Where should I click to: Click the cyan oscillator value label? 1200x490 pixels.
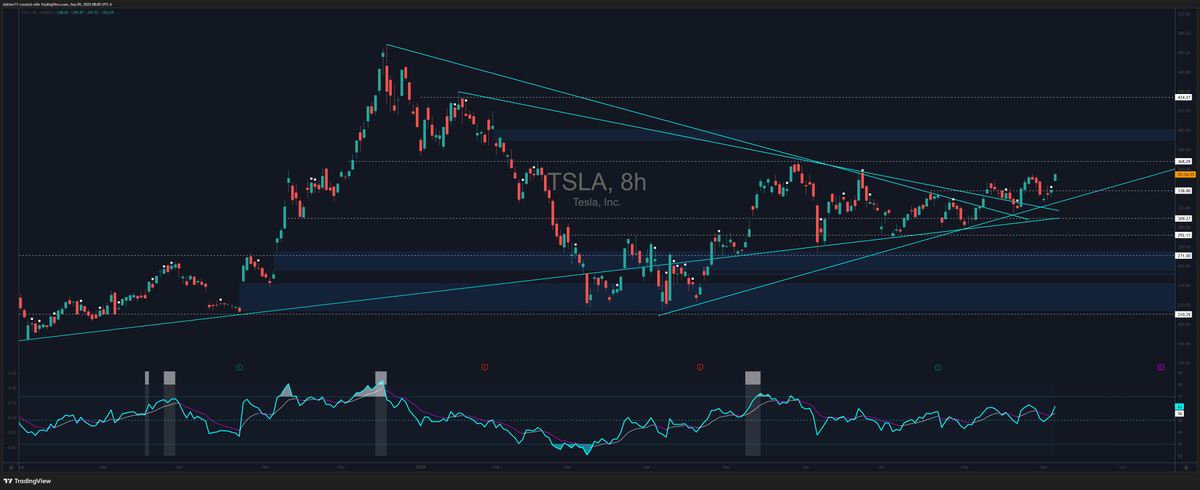[1180, 406]
